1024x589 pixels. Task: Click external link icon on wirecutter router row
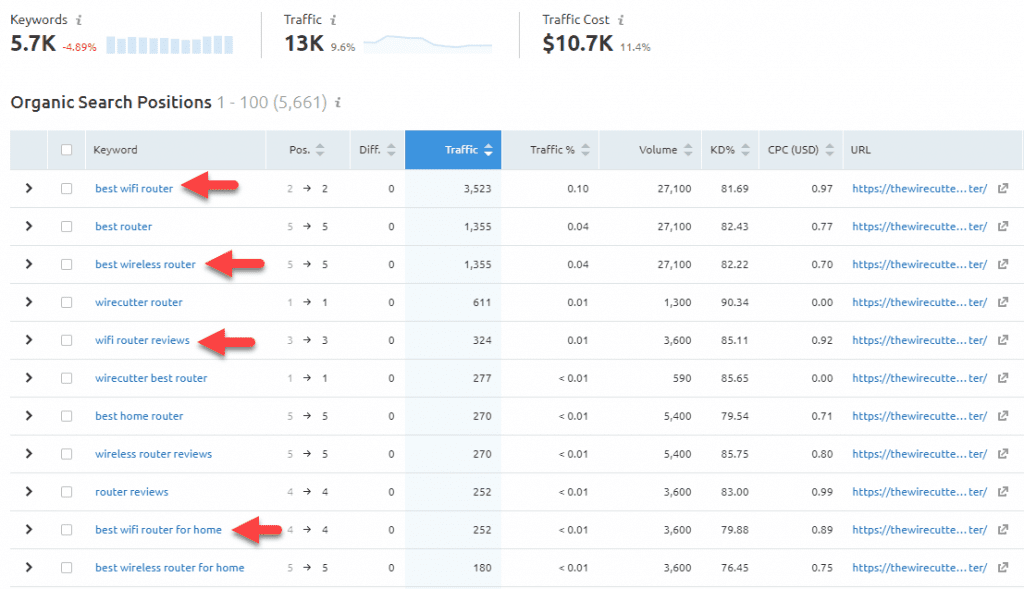(x=1003, y=302)
